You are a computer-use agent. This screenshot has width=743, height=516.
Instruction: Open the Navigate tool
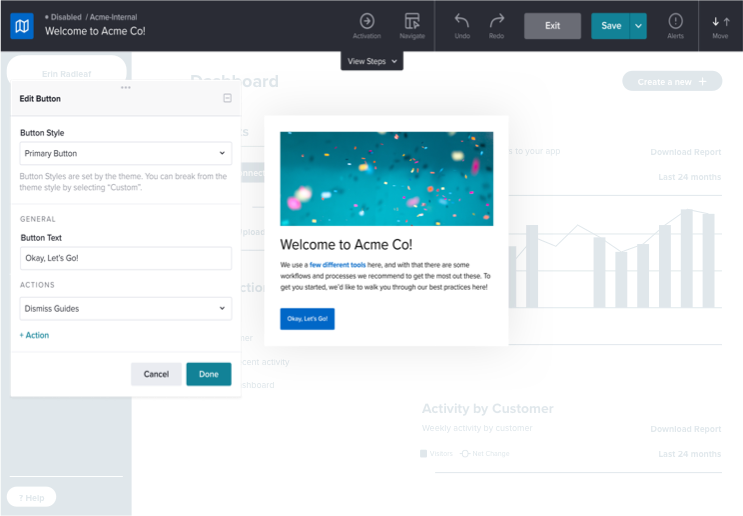[x=412, y=26]
